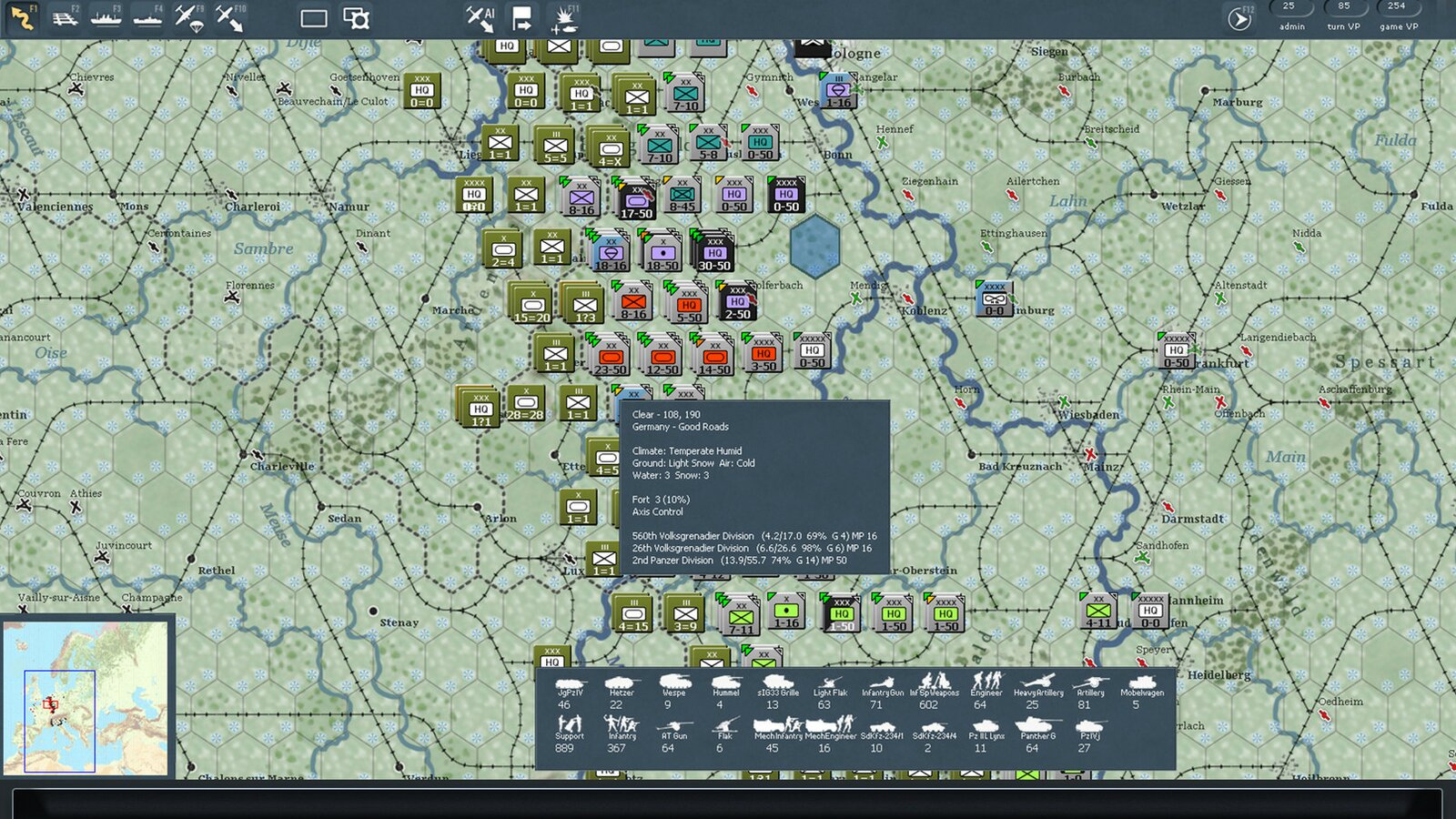Select the red 8-16 unit counter
This screenshot has height=819, width=1456.
click(633, 302)
